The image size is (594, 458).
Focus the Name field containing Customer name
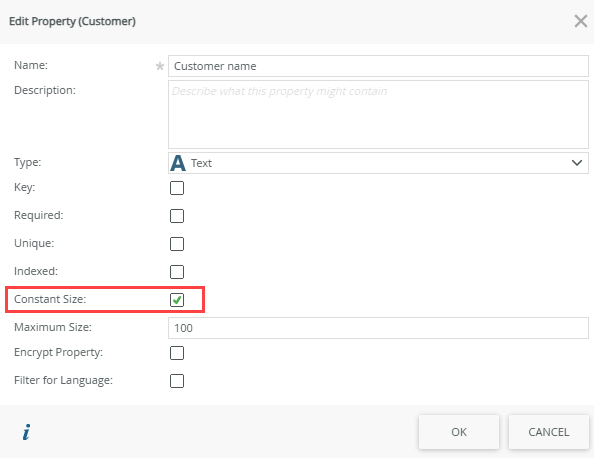click(378, 66)
